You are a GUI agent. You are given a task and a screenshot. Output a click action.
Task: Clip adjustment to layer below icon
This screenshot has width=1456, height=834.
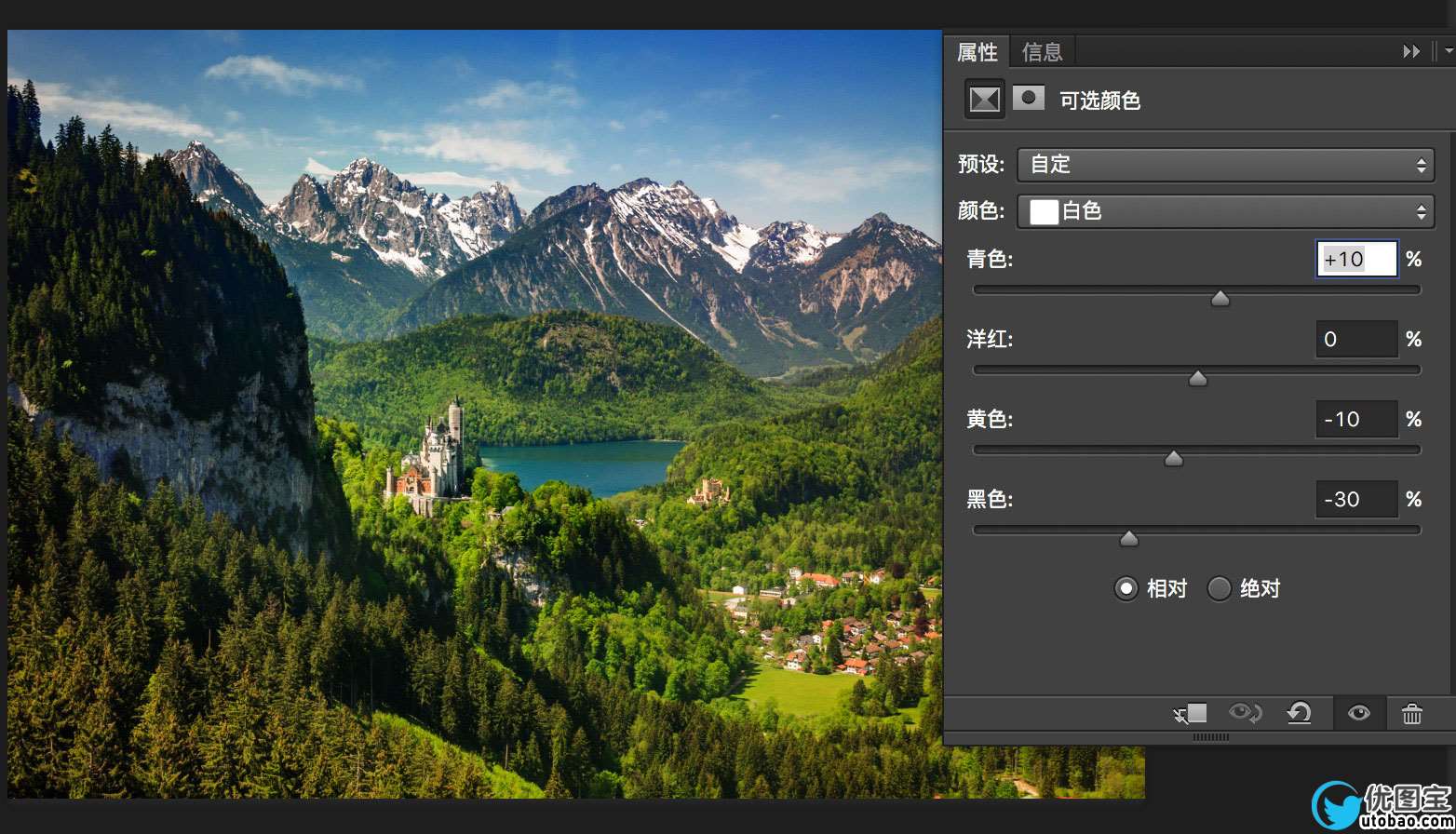coord(1191,714)
